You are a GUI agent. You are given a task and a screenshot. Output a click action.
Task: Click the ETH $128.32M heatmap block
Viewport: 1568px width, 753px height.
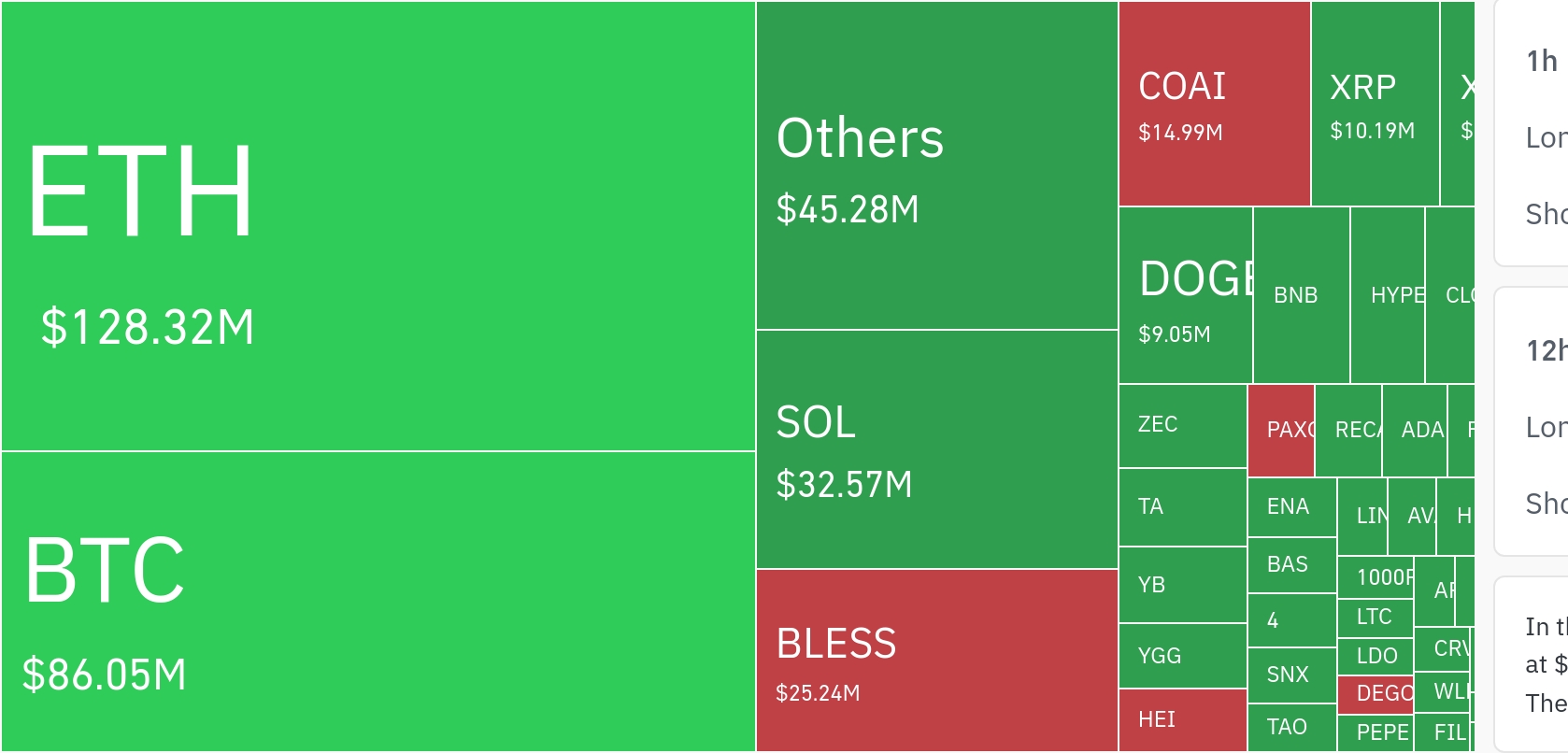tap(378, 226)
